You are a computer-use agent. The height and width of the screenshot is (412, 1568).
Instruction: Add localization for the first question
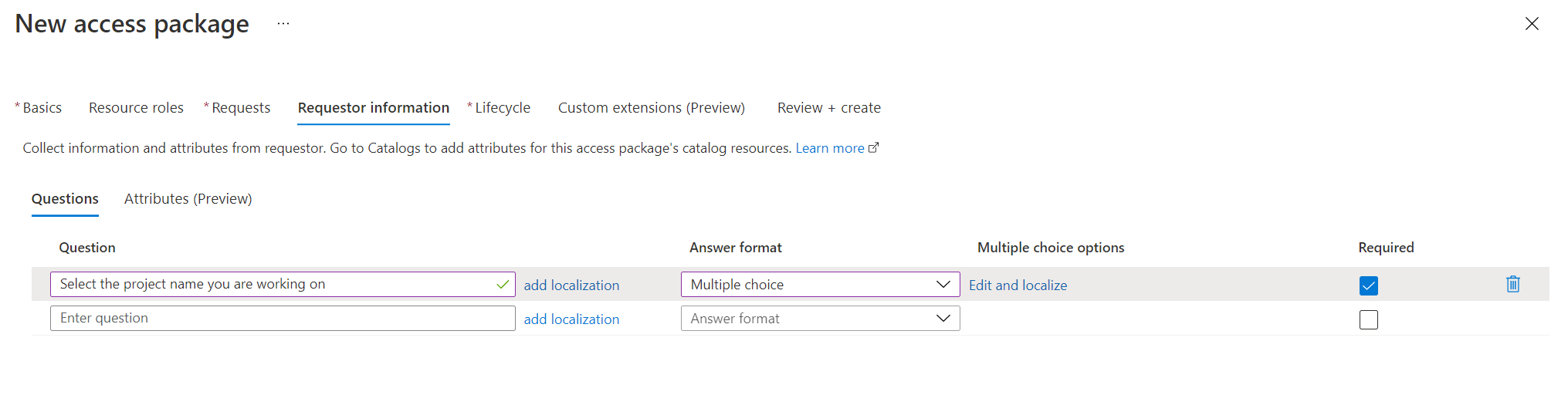(x=571, y=285)
